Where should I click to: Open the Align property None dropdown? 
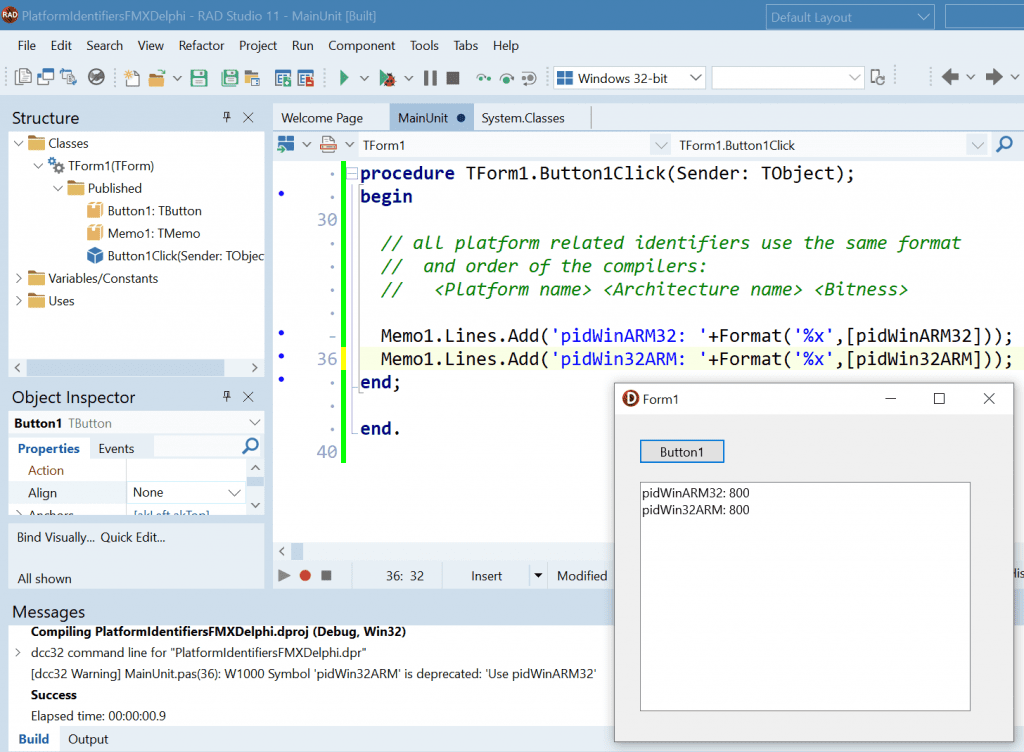(234, 493)
